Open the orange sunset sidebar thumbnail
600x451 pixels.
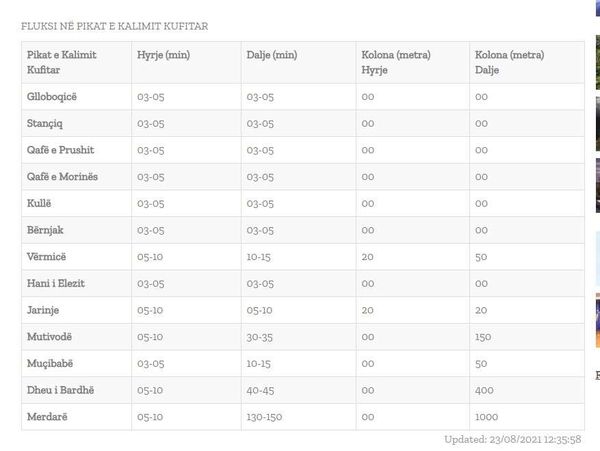598,321
